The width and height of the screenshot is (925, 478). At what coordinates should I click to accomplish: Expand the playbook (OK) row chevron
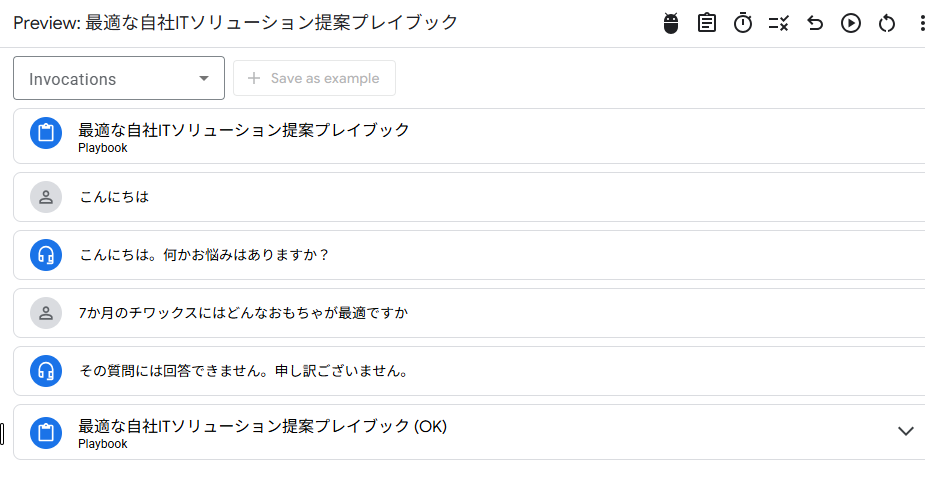click(906, 431)
